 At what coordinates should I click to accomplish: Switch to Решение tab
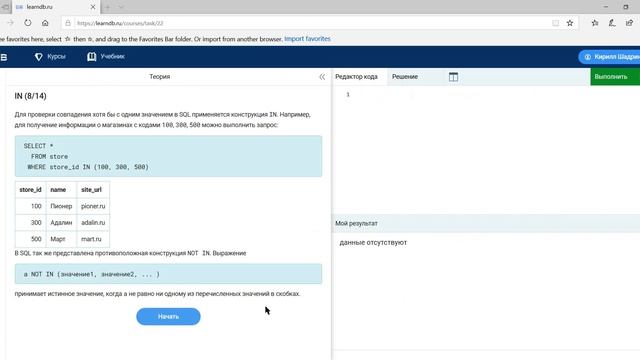[405, 77]
